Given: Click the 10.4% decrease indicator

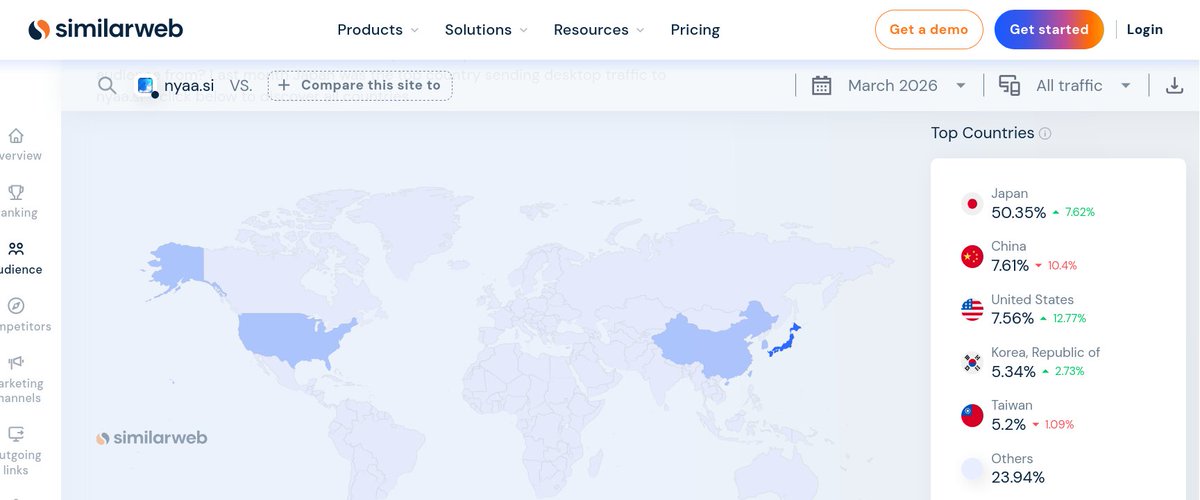Looking at the screenshot, I should click(x=1056, y=265).
